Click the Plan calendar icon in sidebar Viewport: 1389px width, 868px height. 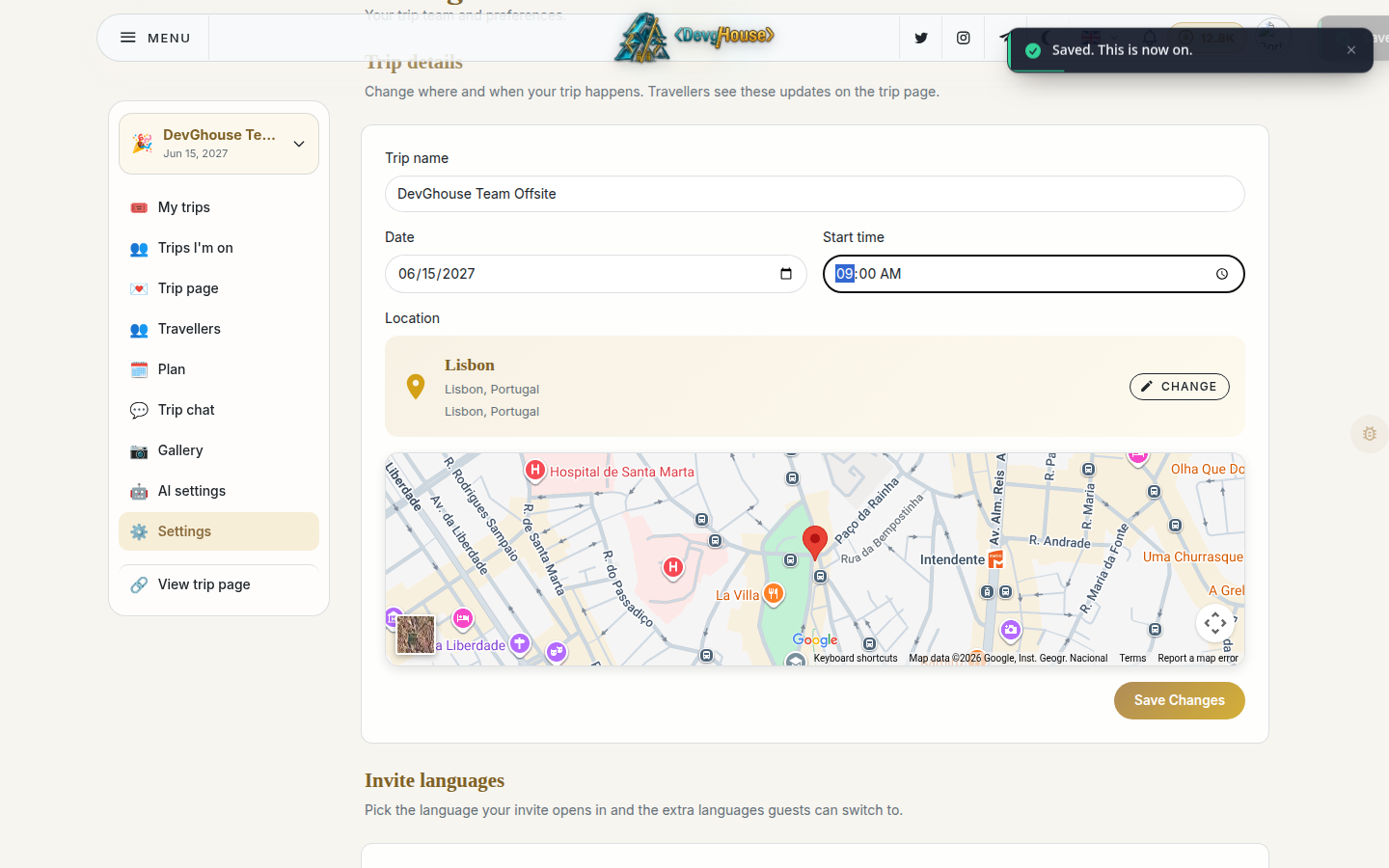[139, 369]
